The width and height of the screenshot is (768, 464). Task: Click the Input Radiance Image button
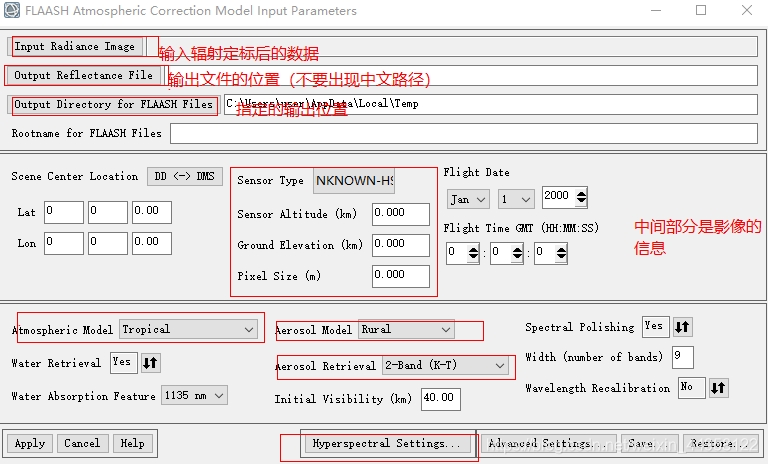pos(76,47)
